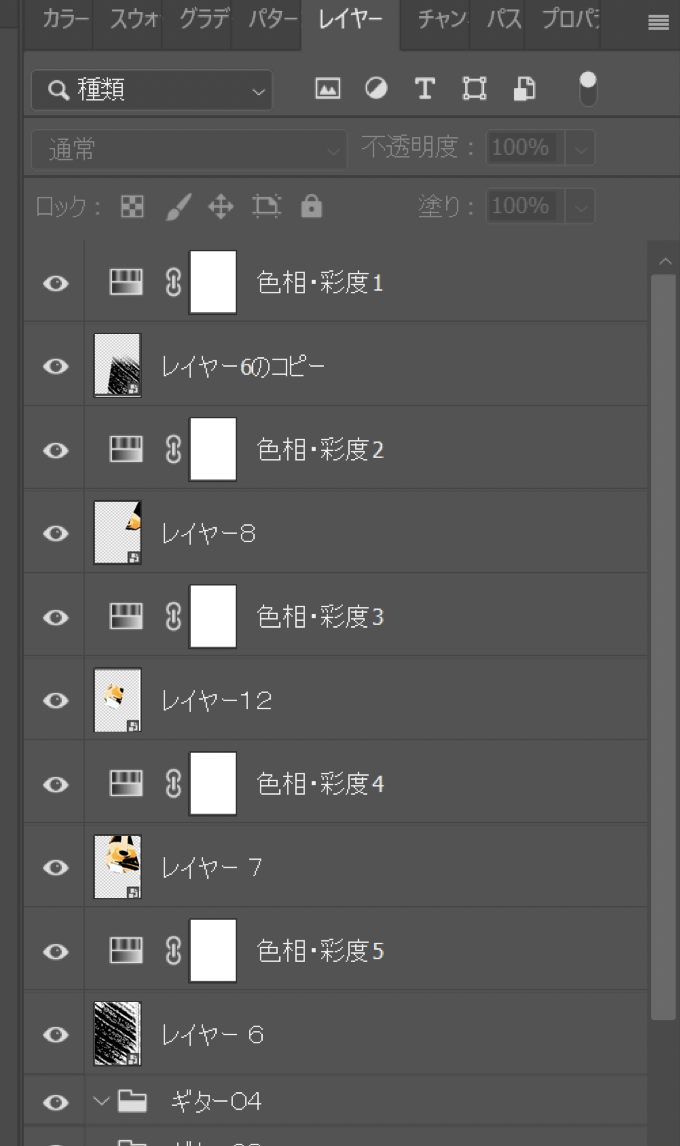Click thumbnail of レイヤー 6
This screenshot has width=680, height=1146.
click(117, 1033)
